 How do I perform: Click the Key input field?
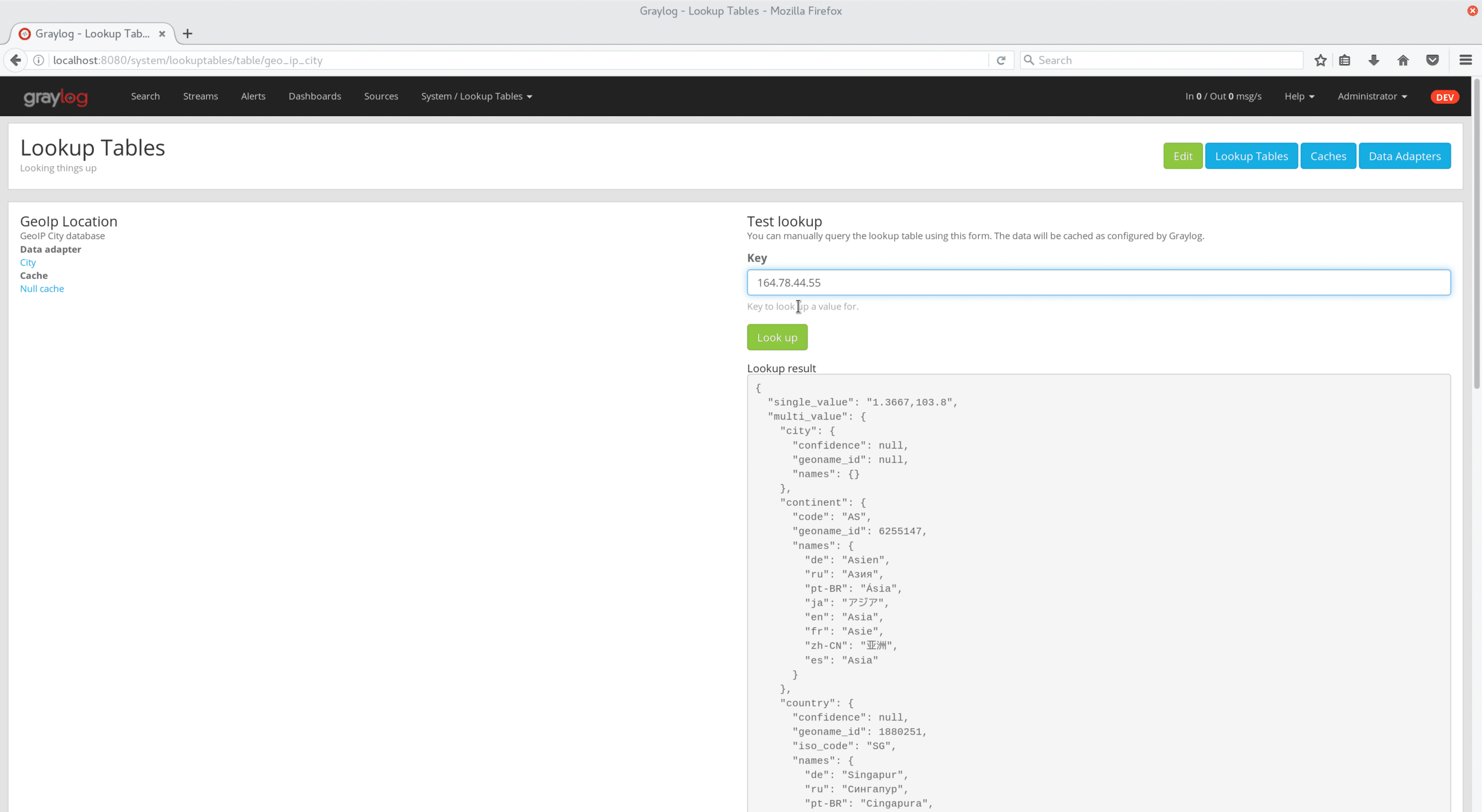pyautogui.click(x=1098, y=282)
